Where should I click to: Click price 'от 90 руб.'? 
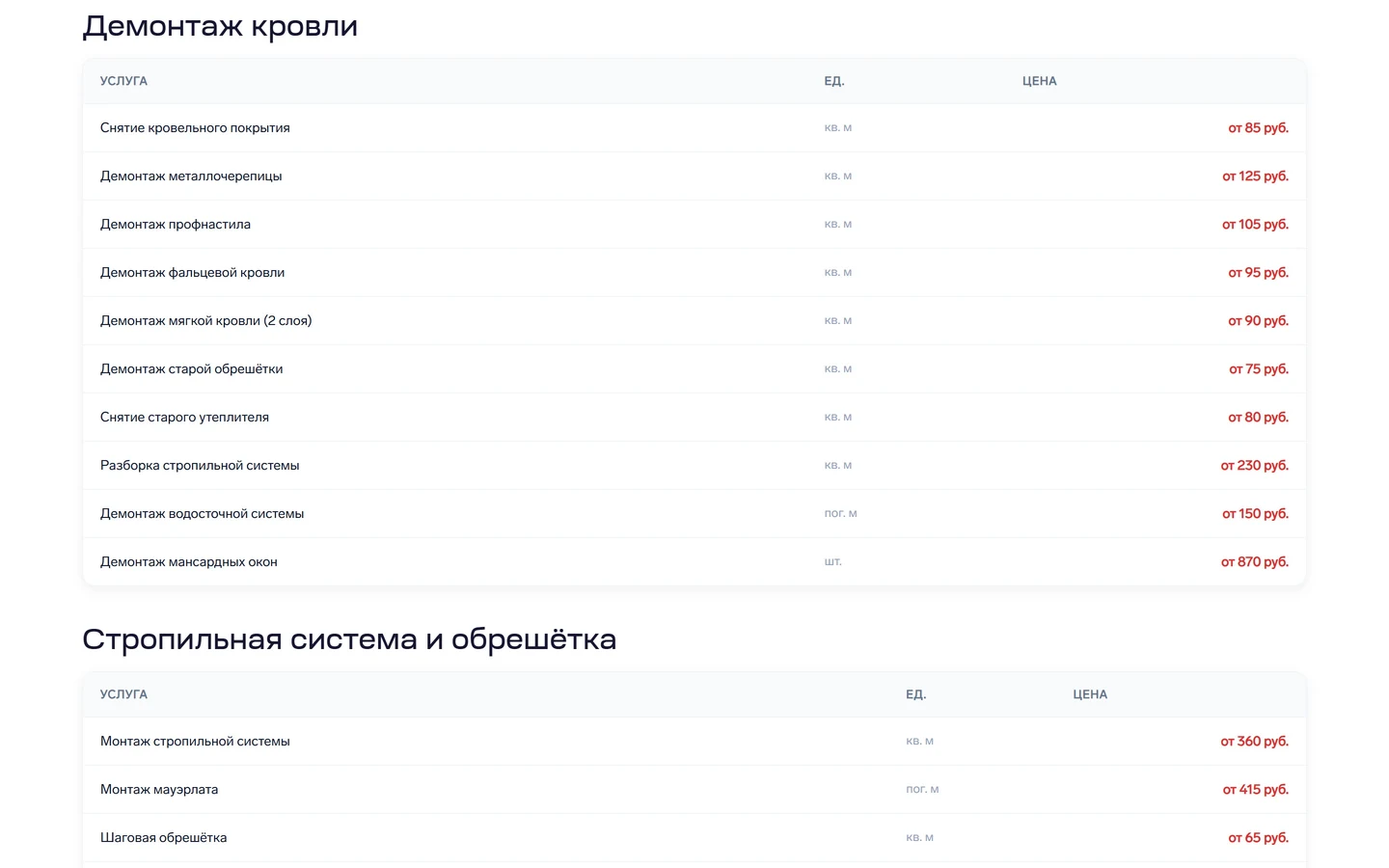click(x=1258, y=320)
